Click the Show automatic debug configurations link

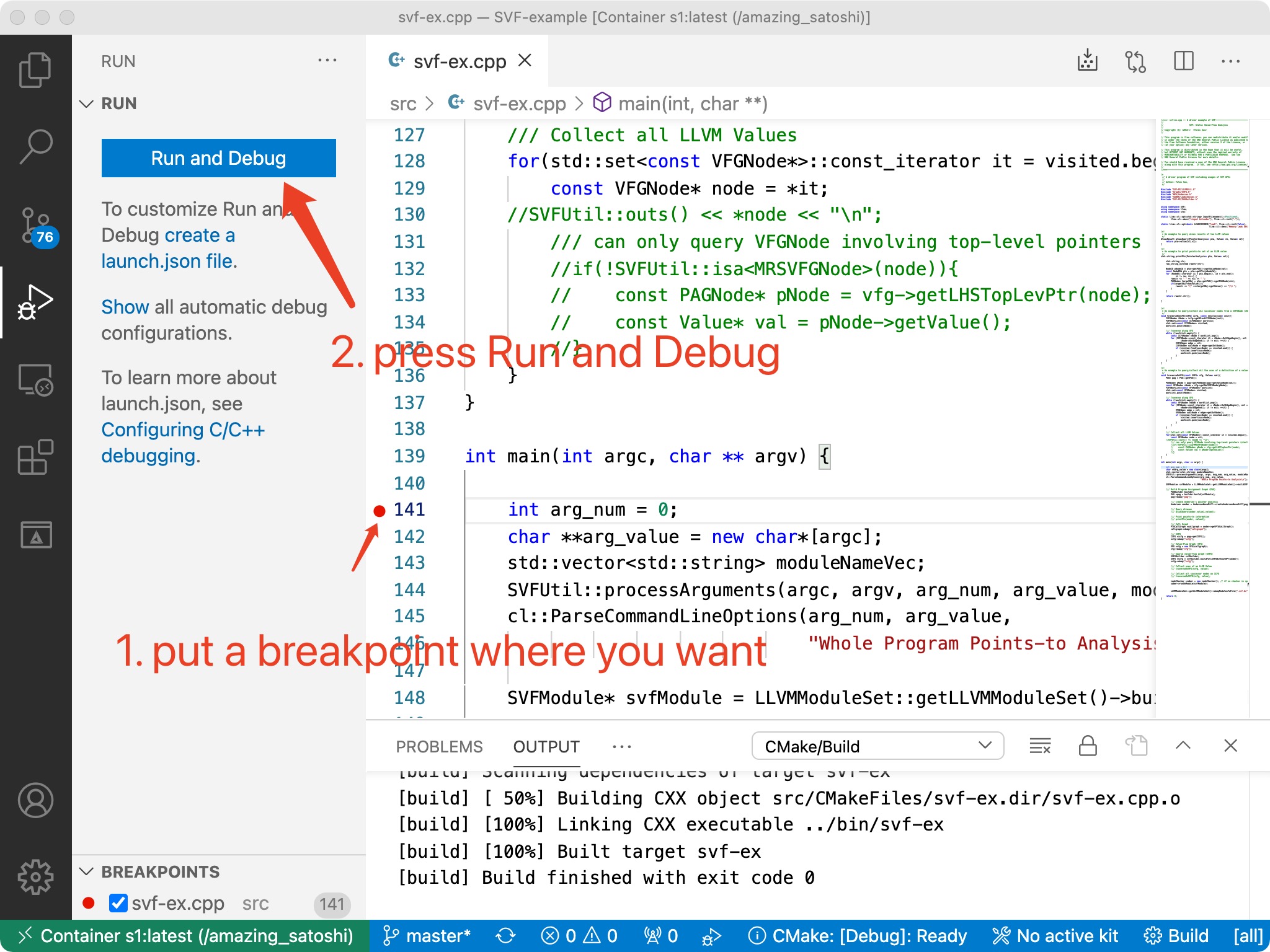(125, 307)
